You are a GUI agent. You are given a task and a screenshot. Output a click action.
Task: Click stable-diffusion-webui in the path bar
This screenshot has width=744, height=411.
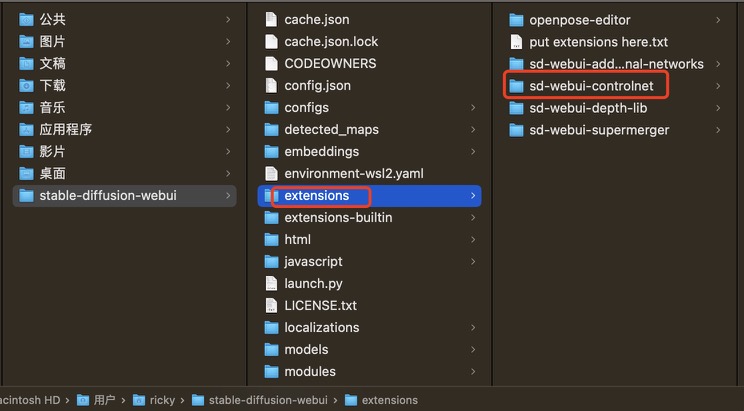point(267,400)
